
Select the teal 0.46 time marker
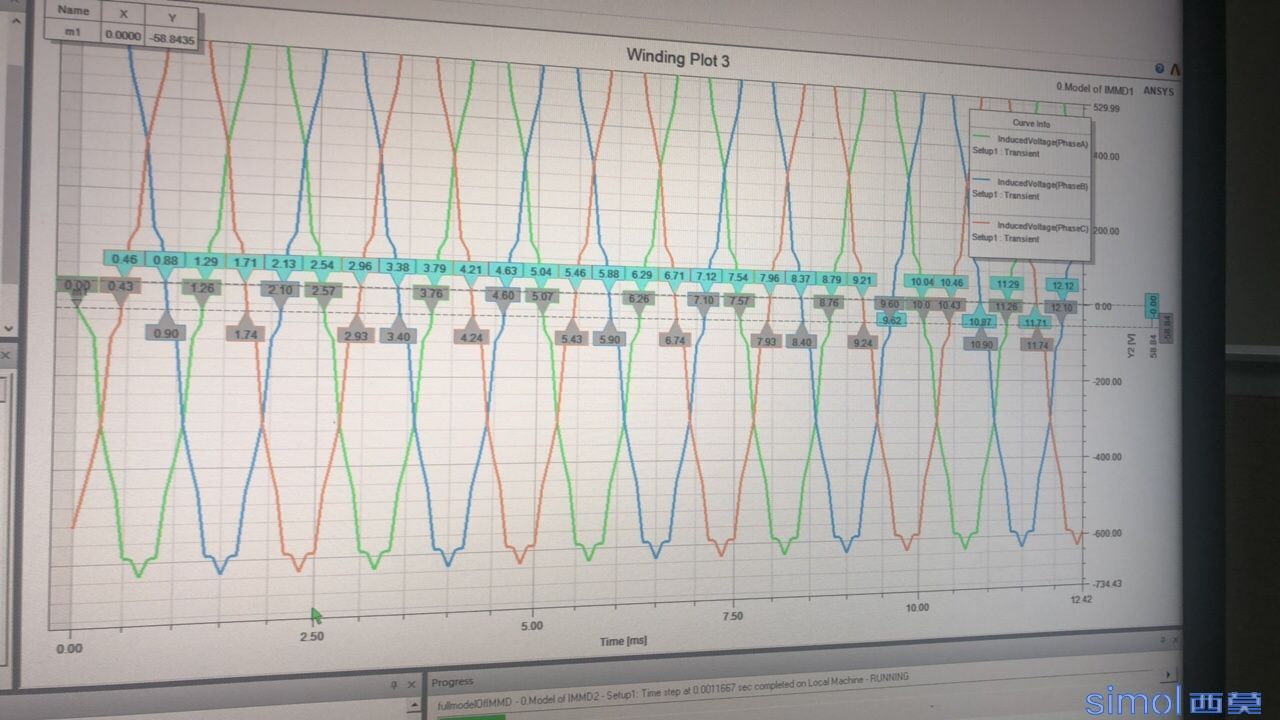pyautogui.click(x=124, y=259)
